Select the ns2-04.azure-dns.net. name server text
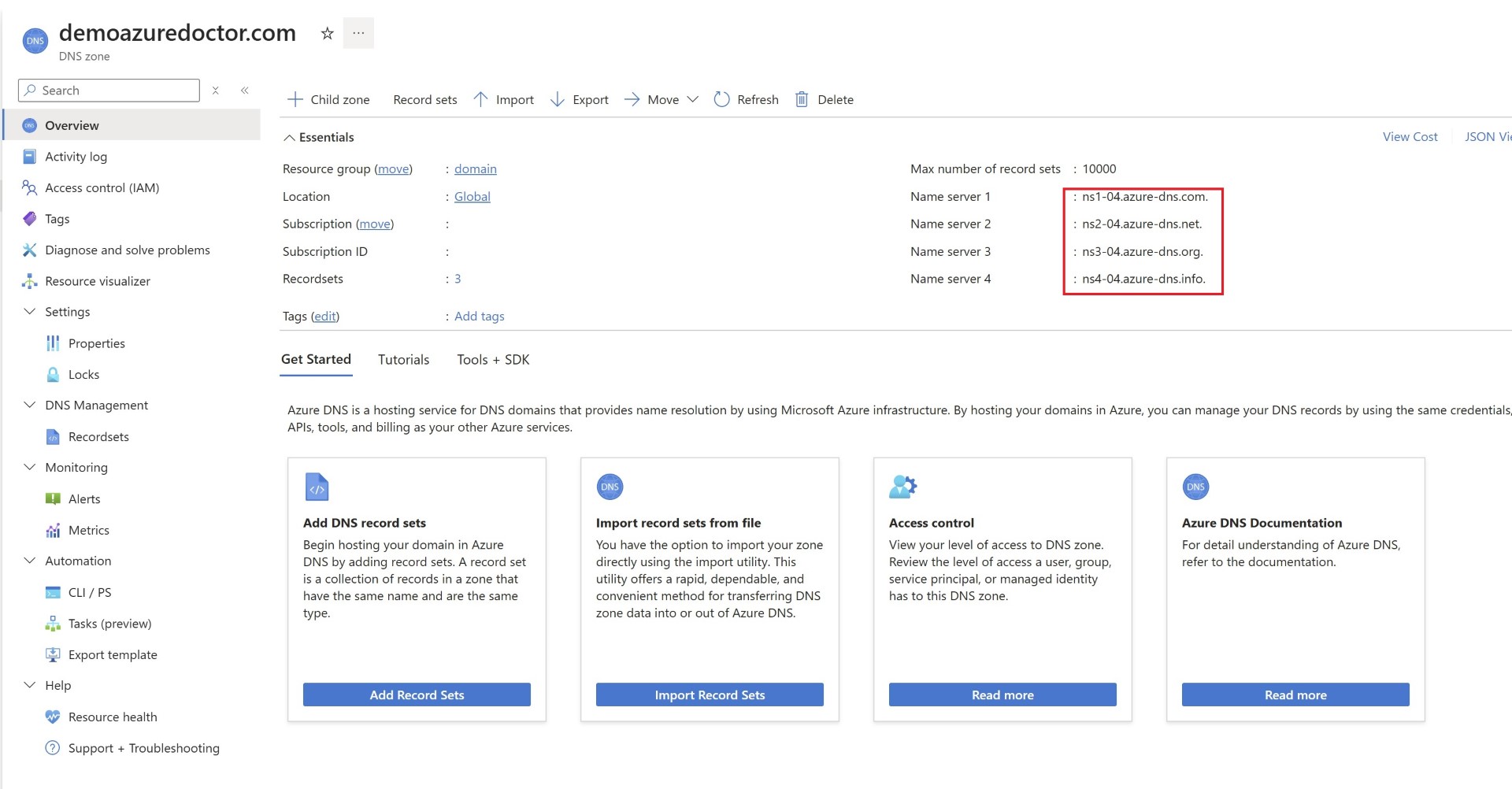The image size is (1512, 789). (x=1142, y=224)
